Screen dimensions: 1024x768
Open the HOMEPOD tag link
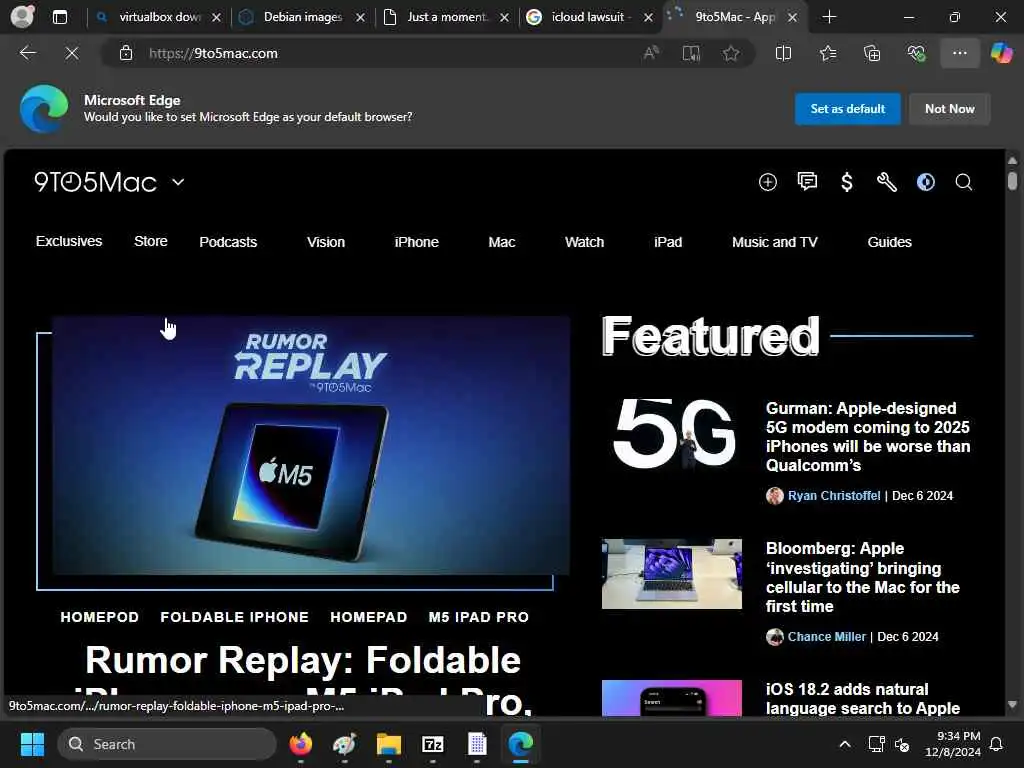99,616
